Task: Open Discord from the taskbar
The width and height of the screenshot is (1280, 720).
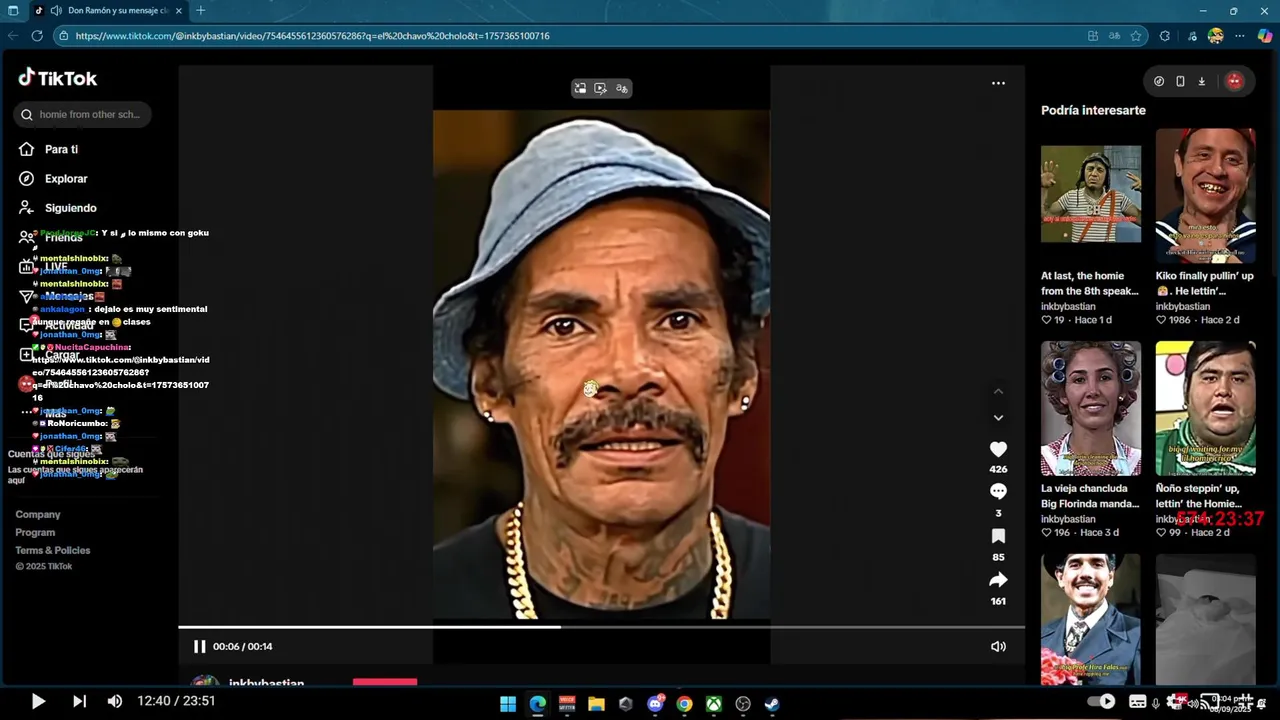Action: (x=656, y=703)
